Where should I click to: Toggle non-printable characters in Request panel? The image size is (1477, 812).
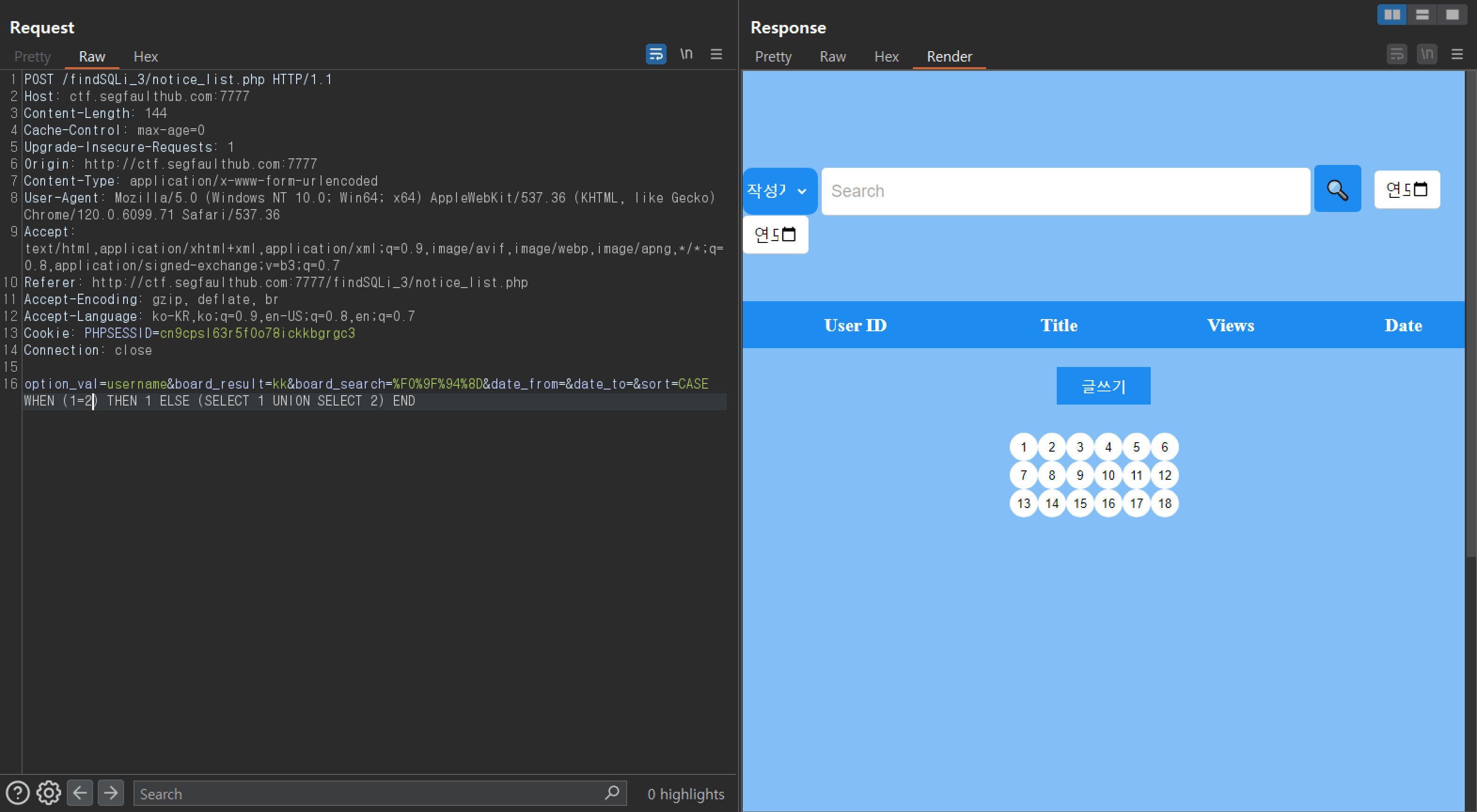point(686,54)
